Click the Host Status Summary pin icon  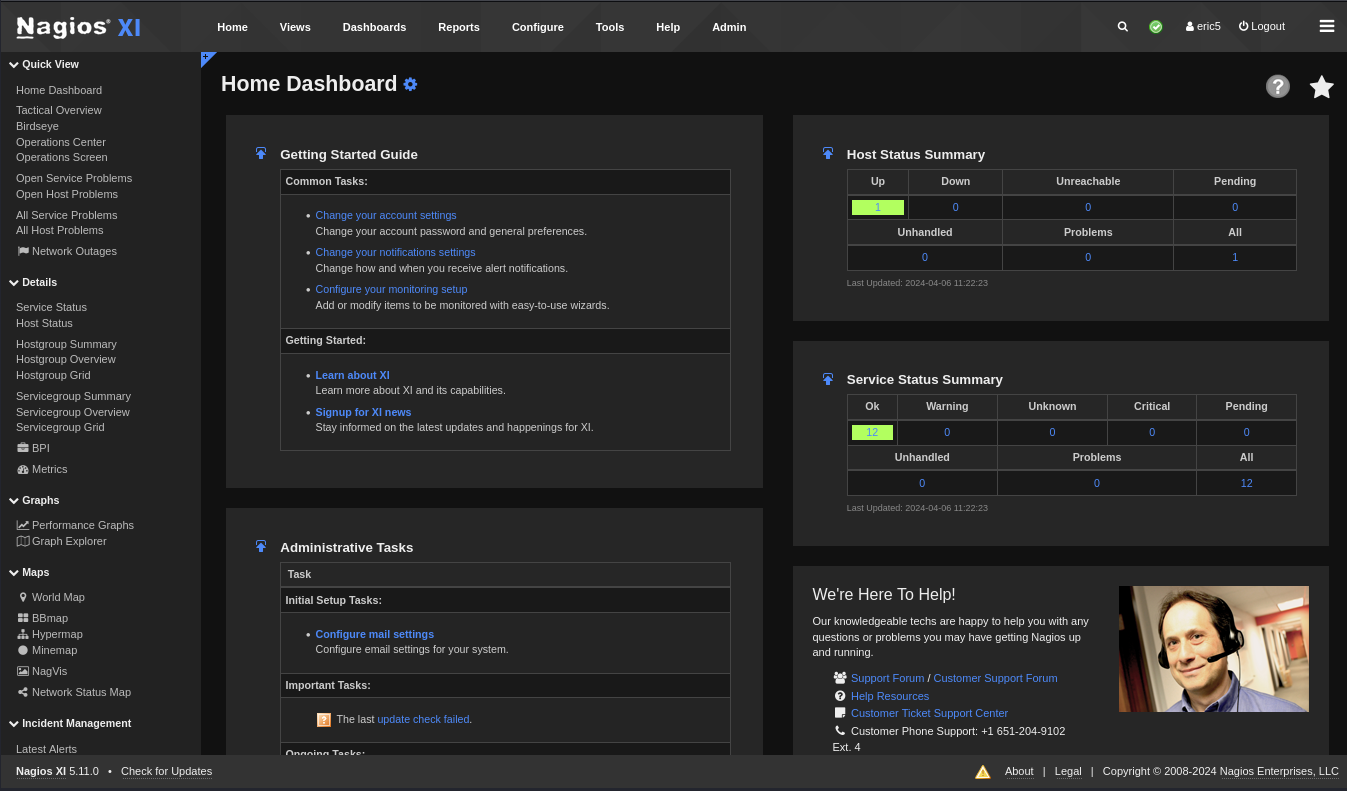828,154
